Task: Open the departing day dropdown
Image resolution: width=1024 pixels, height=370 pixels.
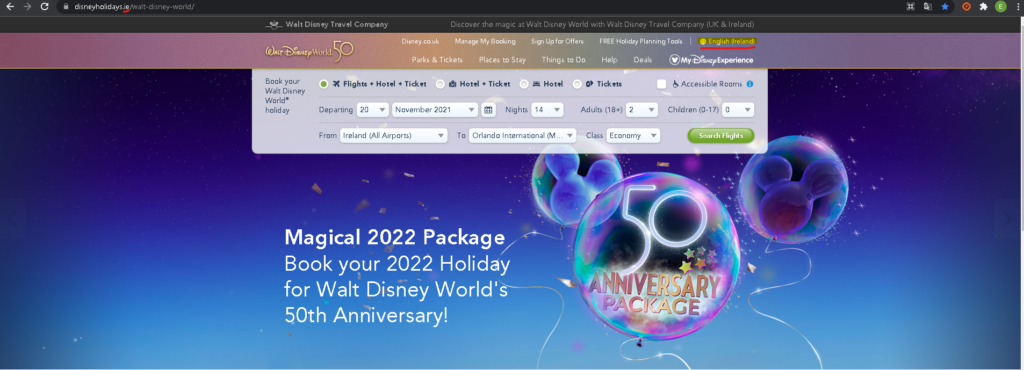Action: [373, 110]
